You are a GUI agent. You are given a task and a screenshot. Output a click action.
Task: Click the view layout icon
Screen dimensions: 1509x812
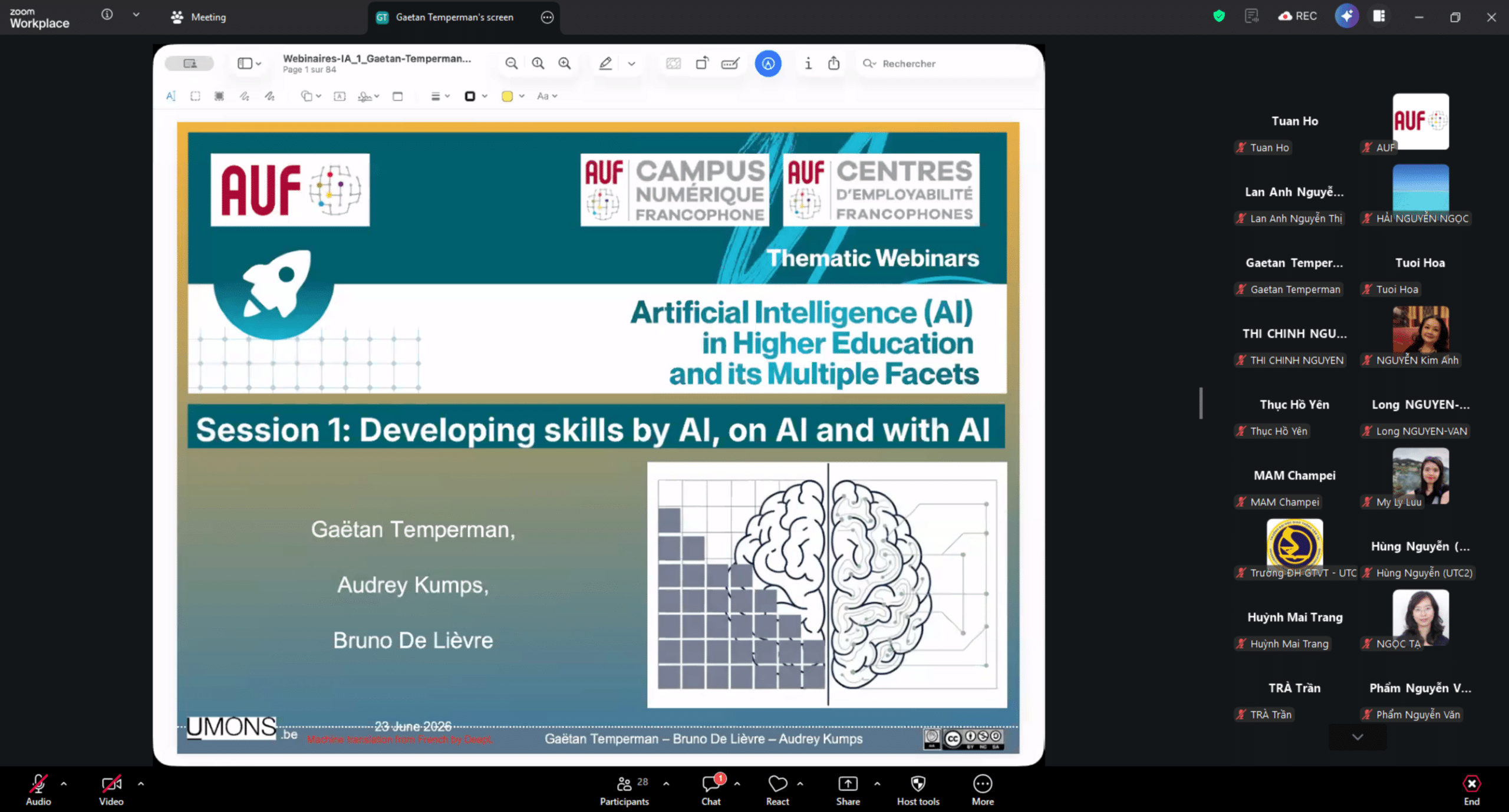pos(1379,16)
